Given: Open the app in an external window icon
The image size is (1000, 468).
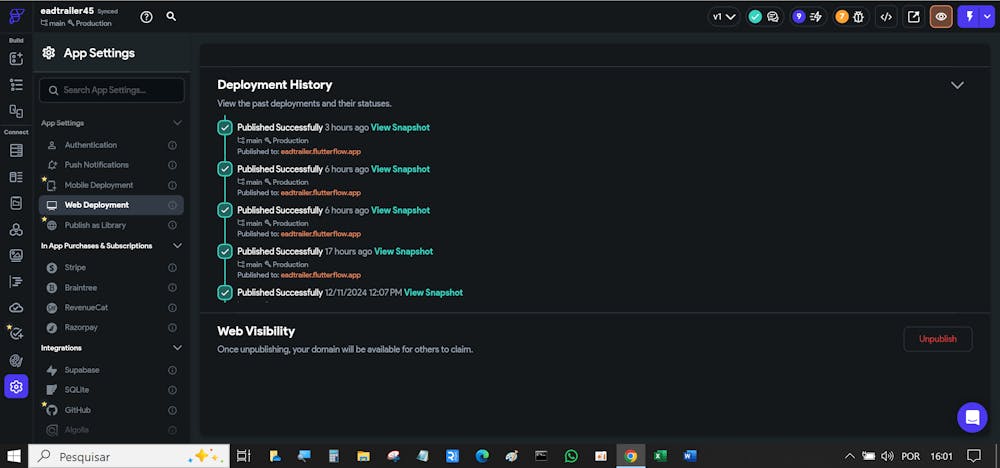Looking at the screenshot, I should [914, 17].
